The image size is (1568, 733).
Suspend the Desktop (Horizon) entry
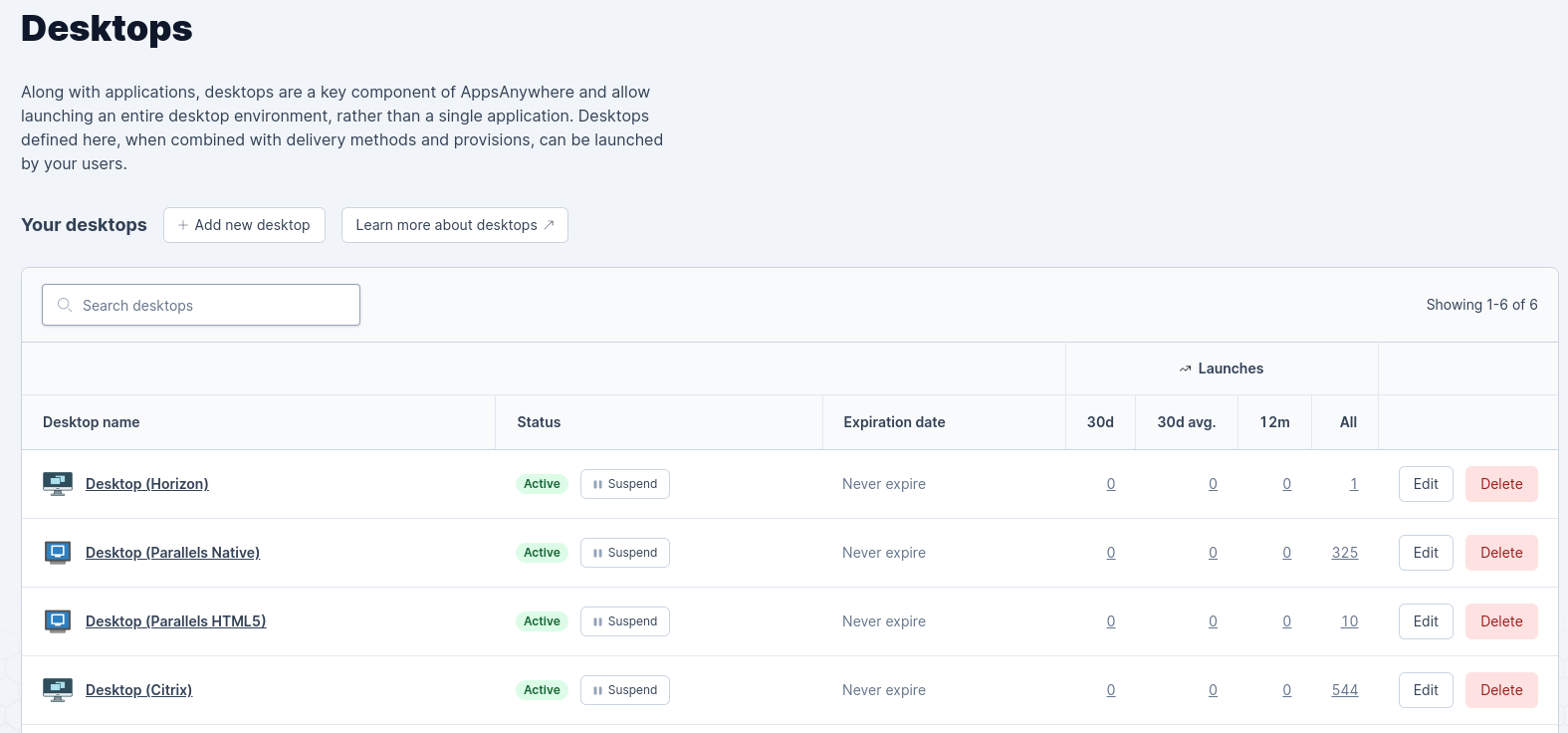coord(624,484)
